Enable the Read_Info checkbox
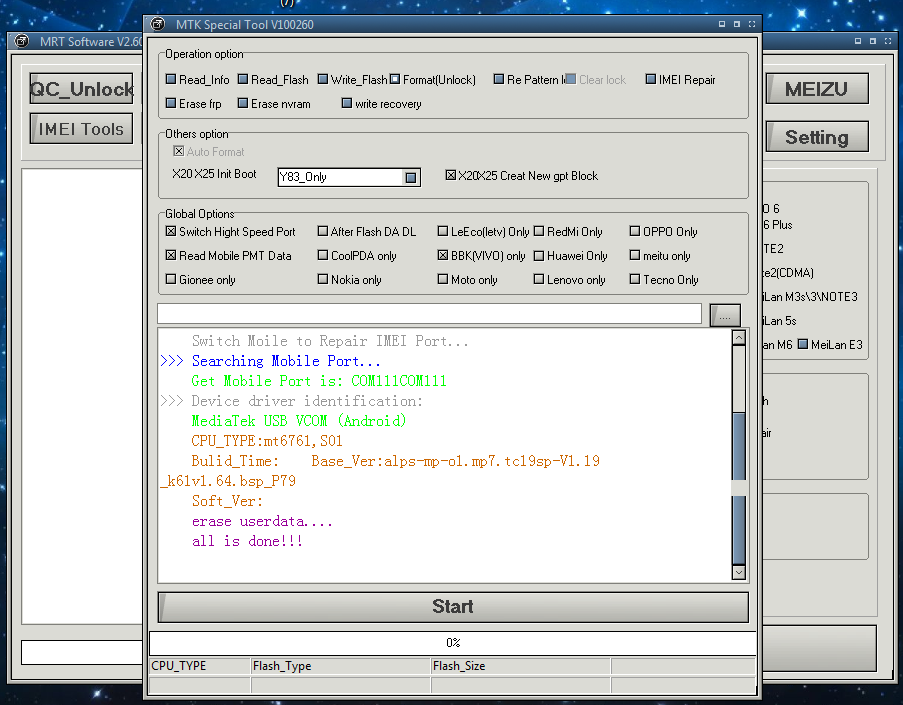Image resolution: width=903 pixels, height=705 pixels. [x=171, y=79]
